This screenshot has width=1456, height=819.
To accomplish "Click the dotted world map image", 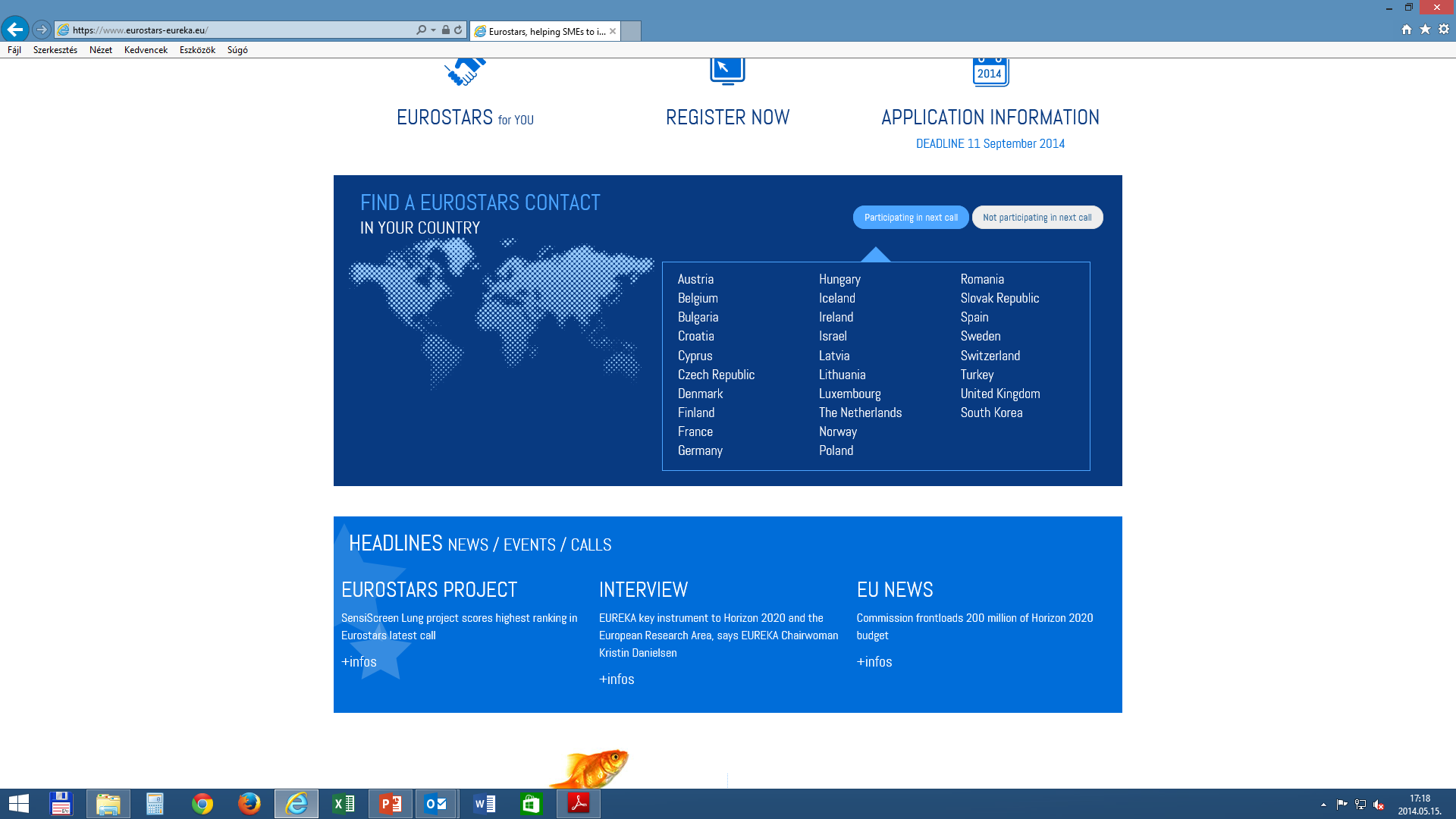I will [x=500, y=312].
